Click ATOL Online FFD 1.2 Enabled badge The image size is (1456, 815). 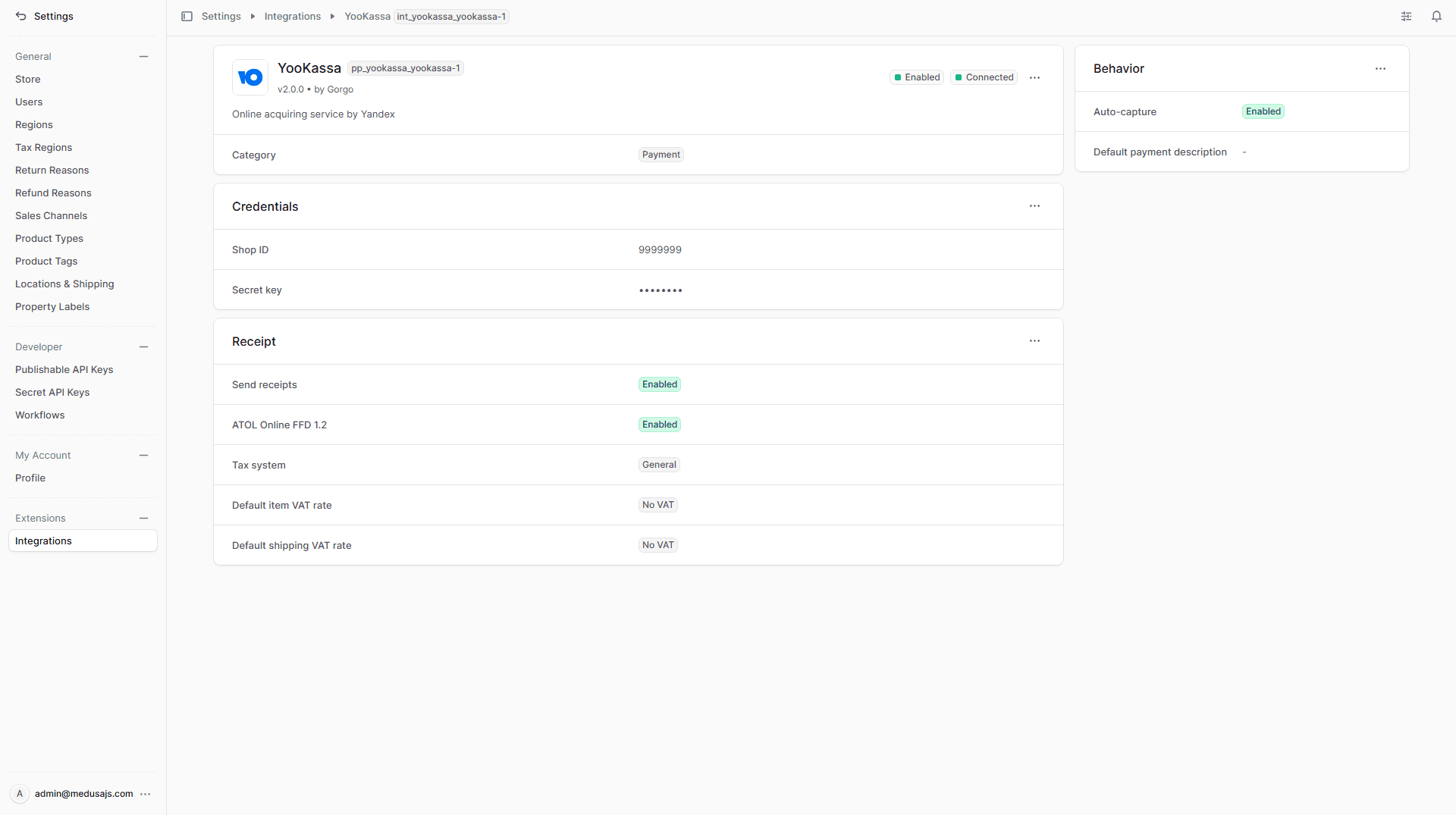(660, 425)
